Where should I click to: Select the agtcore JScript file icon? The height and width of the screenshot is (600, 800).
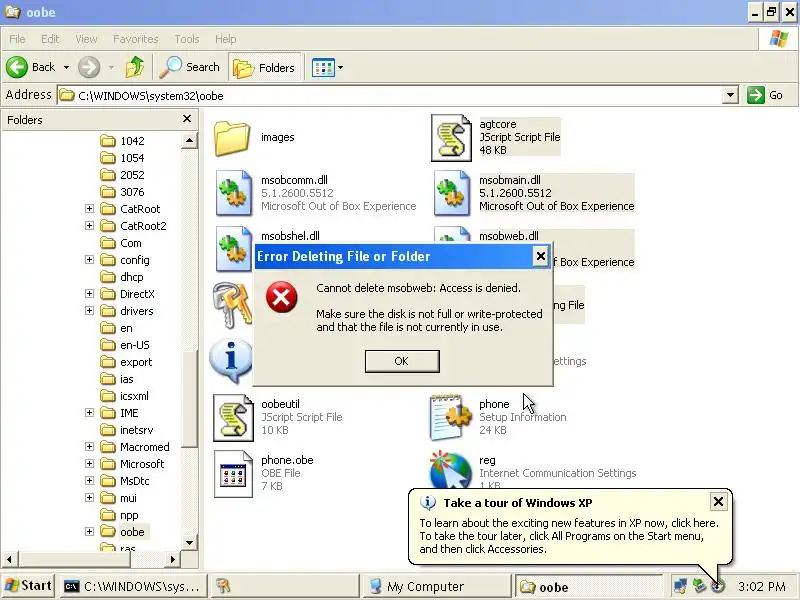[451, 138]
